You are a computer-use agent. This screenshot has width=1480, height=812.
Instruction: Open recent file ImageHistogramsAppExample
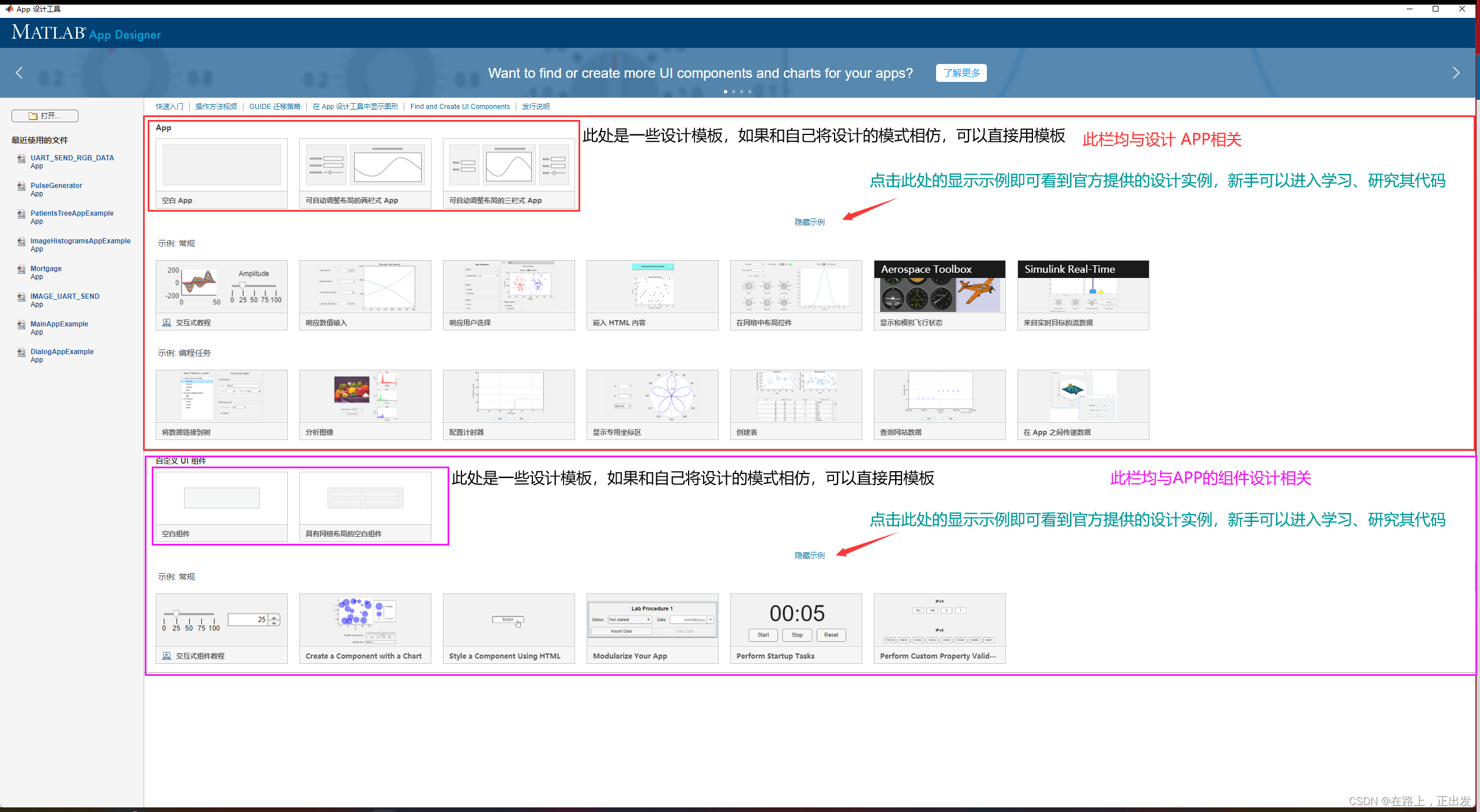tap(81, 241)
